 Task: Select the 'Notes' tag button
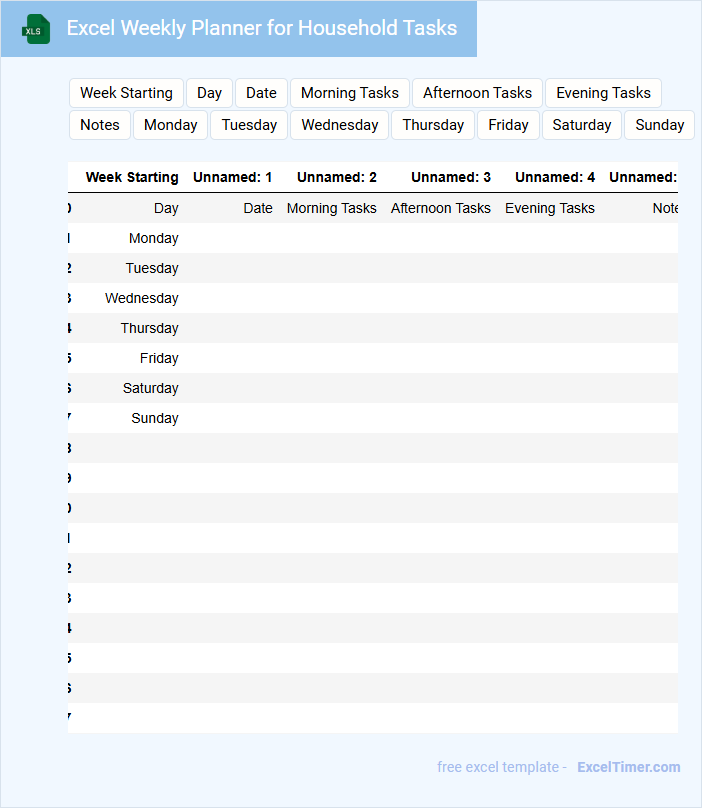(x=100, y=125)
